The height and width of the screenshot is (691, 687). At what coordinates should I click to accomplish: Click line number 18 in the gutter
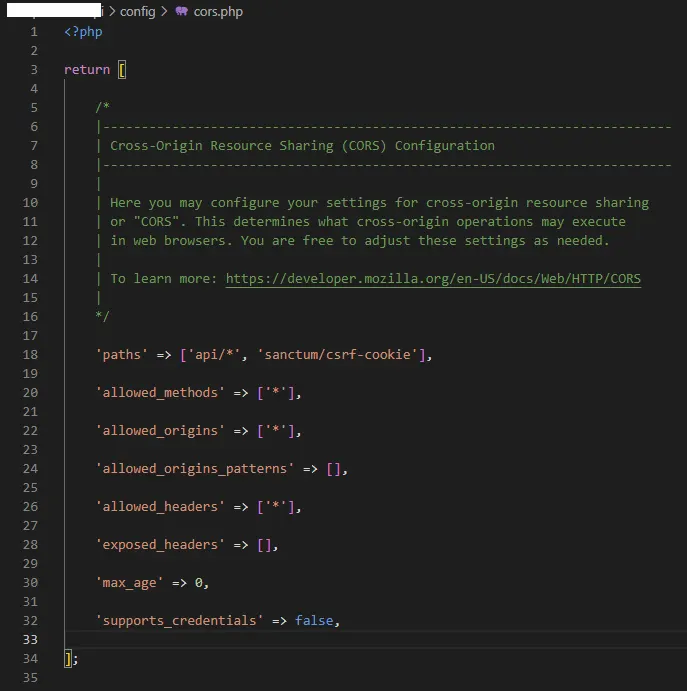30,355
